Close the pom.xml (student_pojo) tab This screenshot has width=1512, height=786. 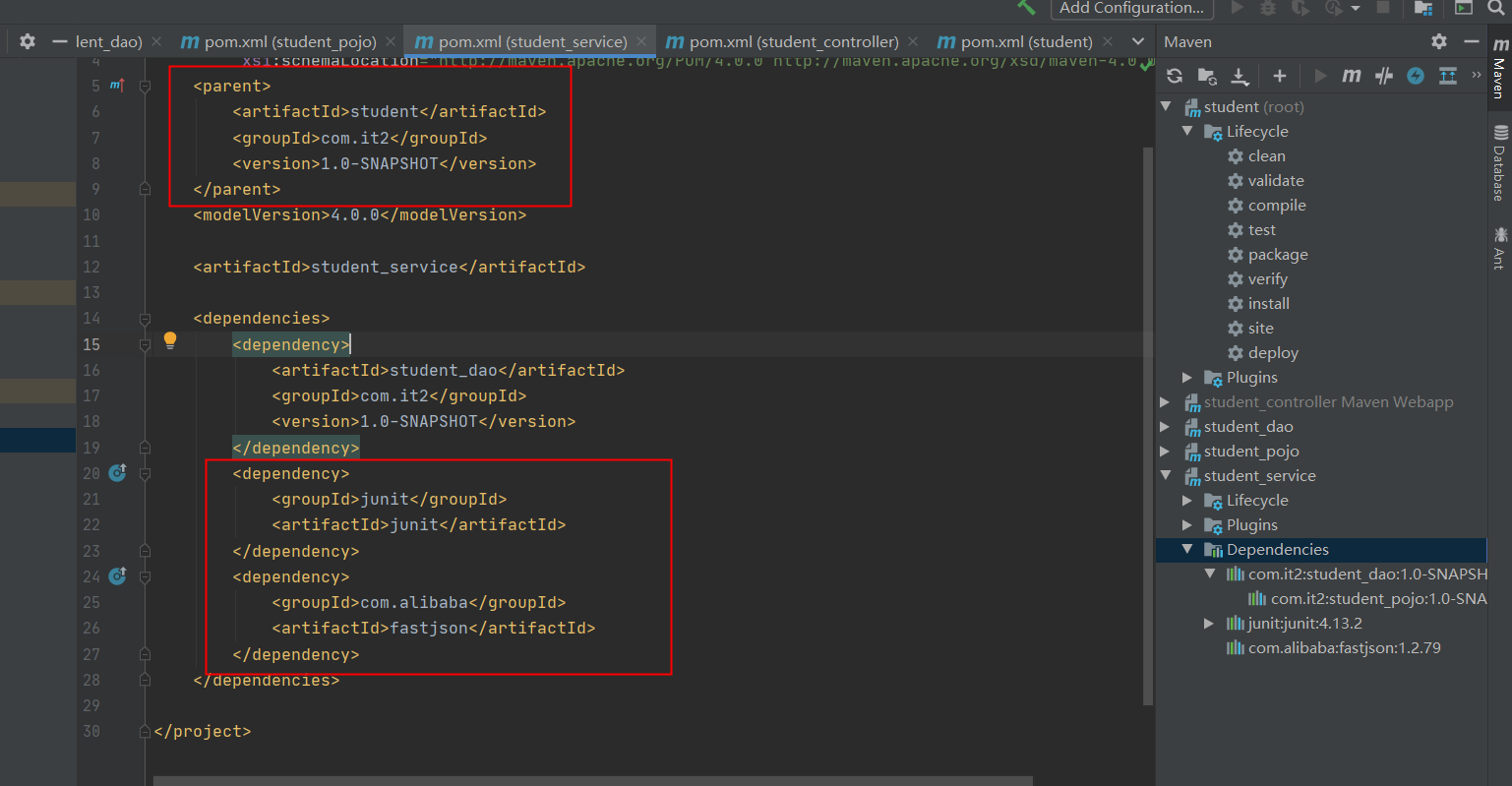tap(391, 41)
